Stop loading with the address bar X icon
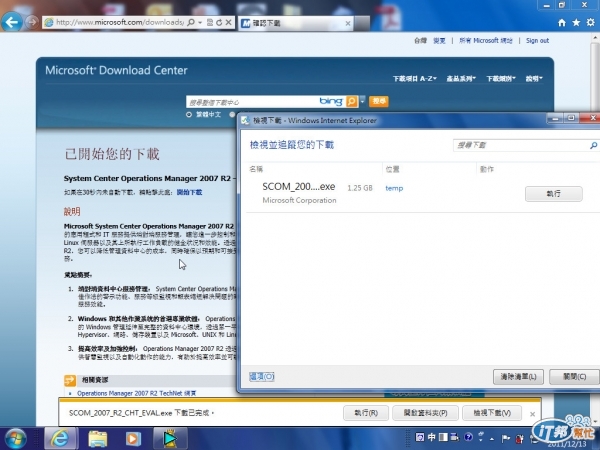 click(228, 23)
